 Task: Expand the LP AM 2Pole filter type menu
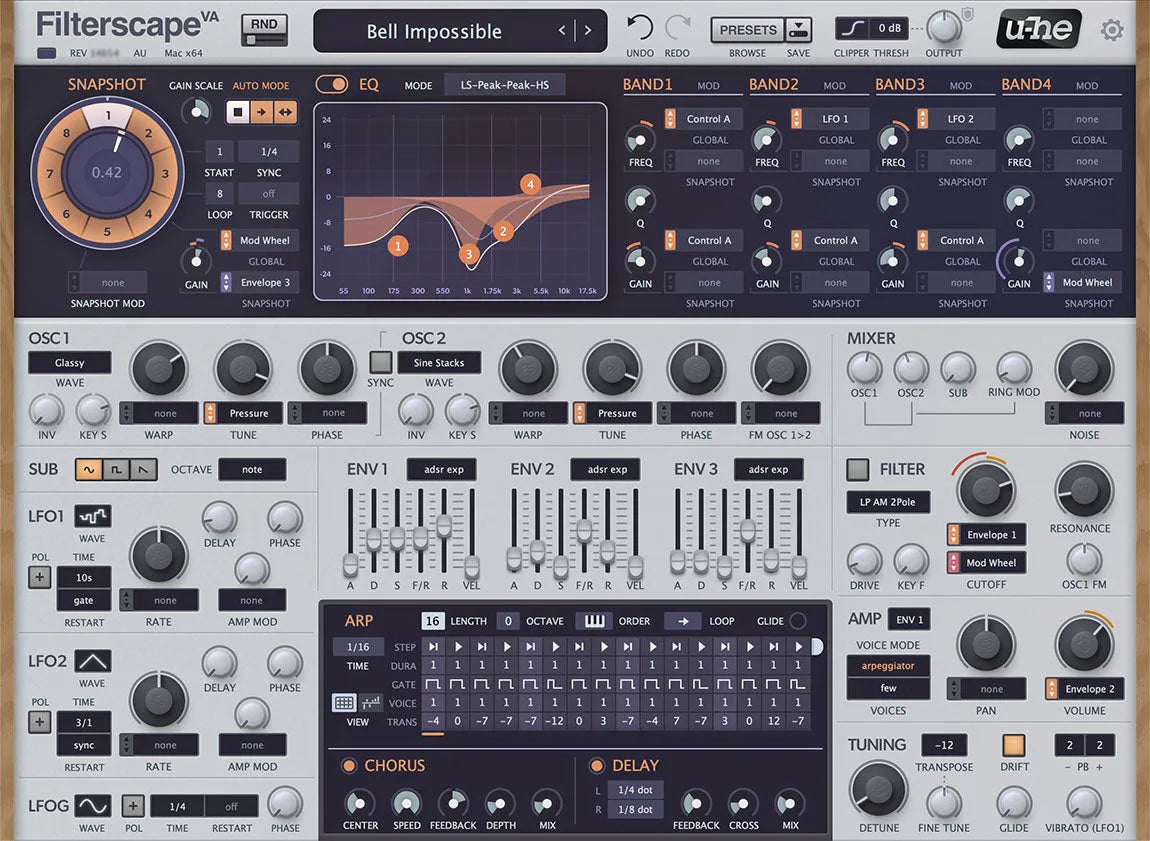click(x=887, y=502)
